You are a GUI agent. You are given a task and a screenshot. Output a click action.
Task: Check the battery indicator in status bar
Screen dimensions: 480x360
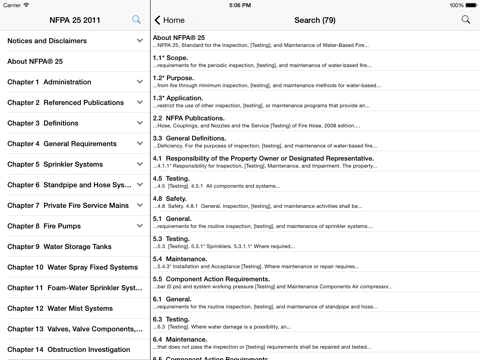tap(471, 5)
